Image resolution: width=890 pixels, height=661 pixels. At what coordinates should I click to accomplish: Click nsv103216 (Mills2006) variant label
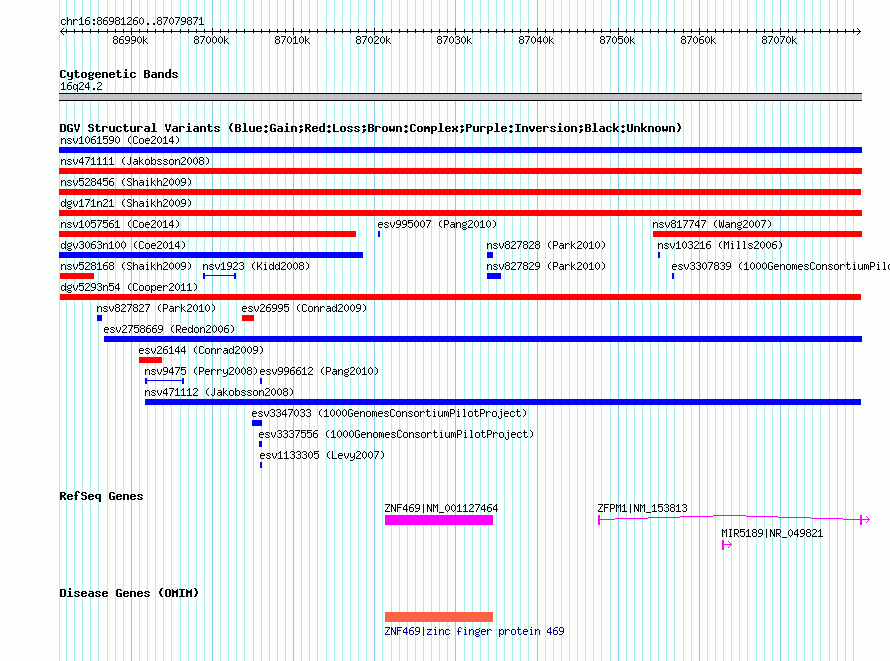coord(720,245)
